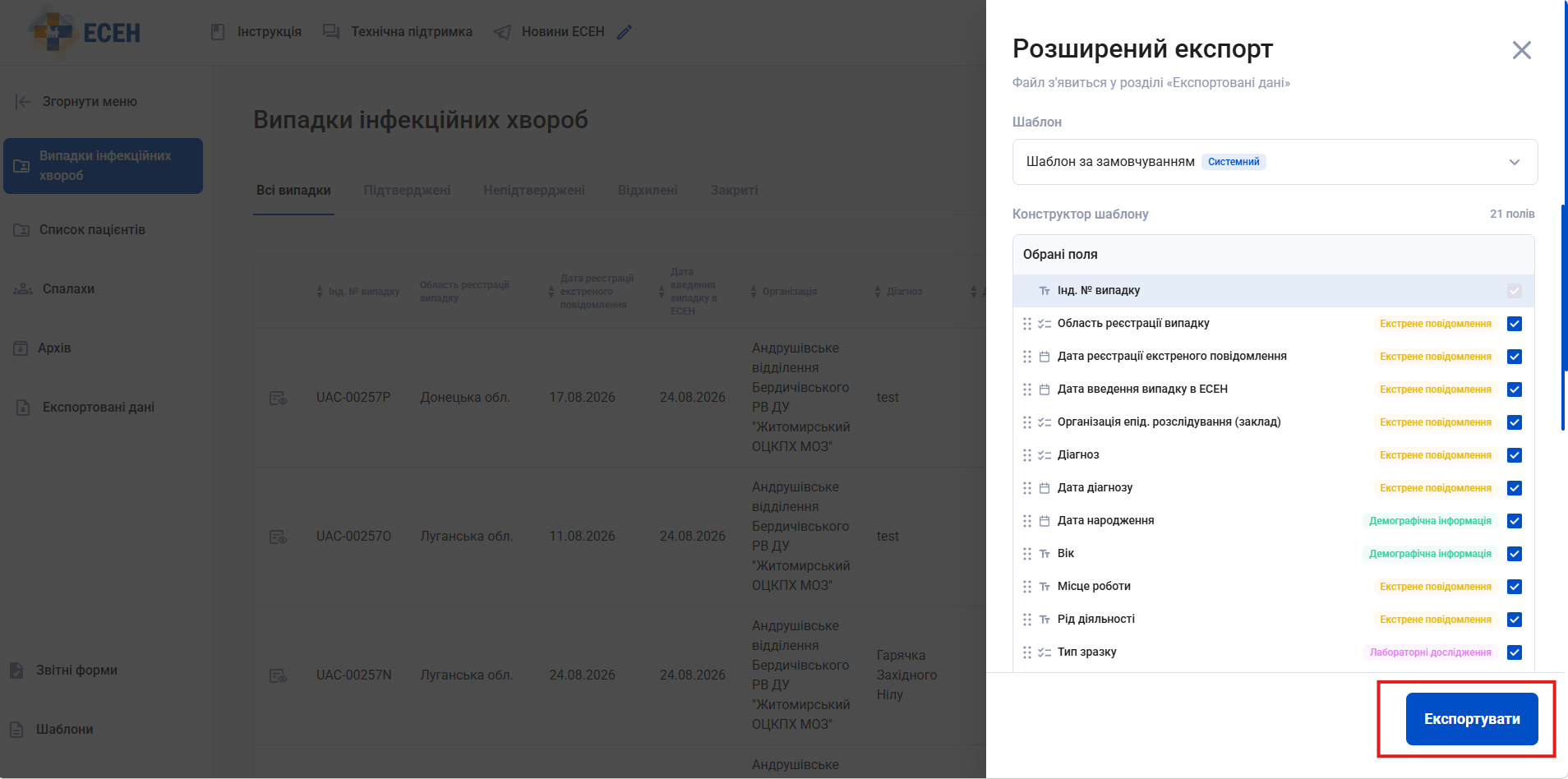Switch to Всі випадки tab
The image size is (1568, 779).
(x=293, y=191)
